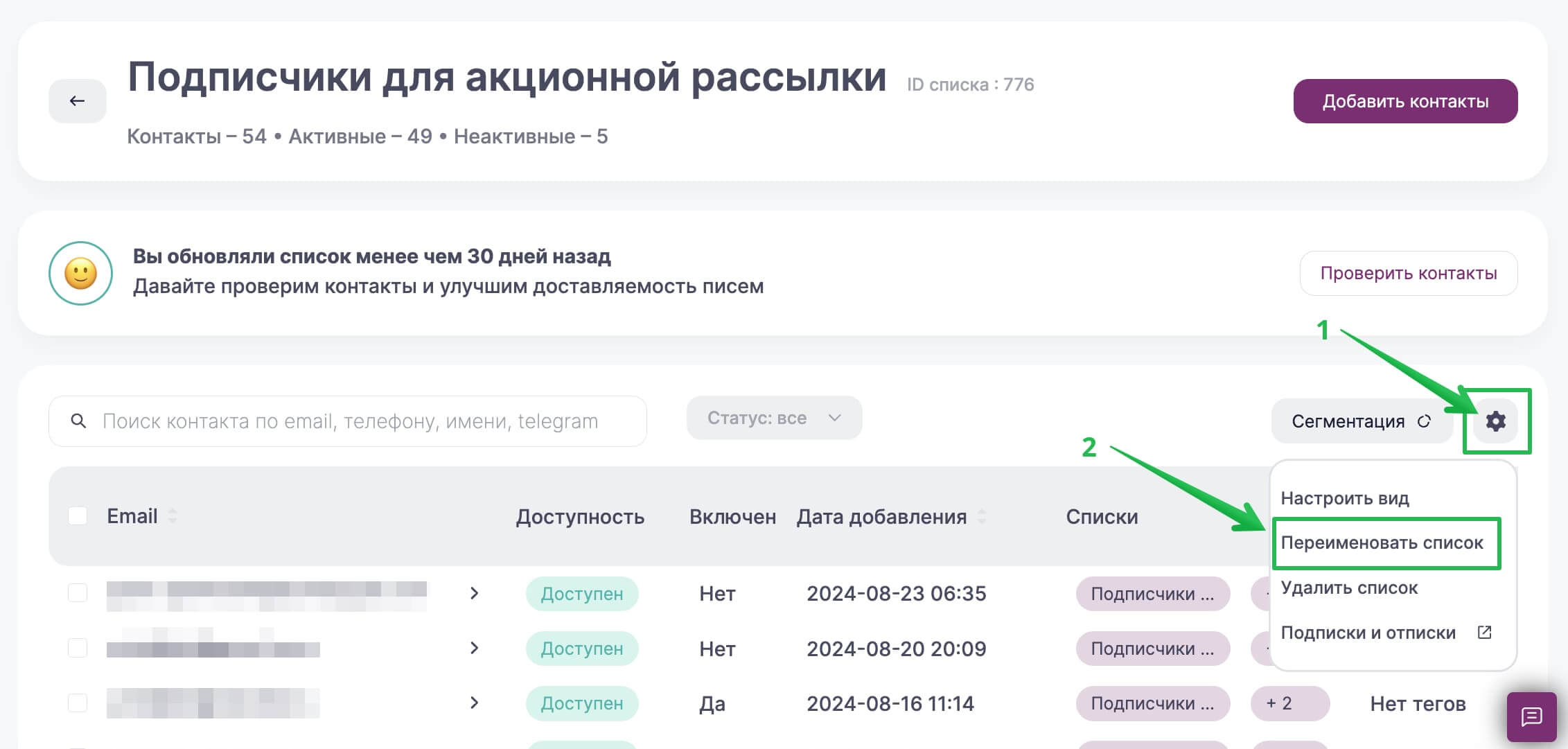Open external link icon beside Подписки и отписки

[1484, 632]
